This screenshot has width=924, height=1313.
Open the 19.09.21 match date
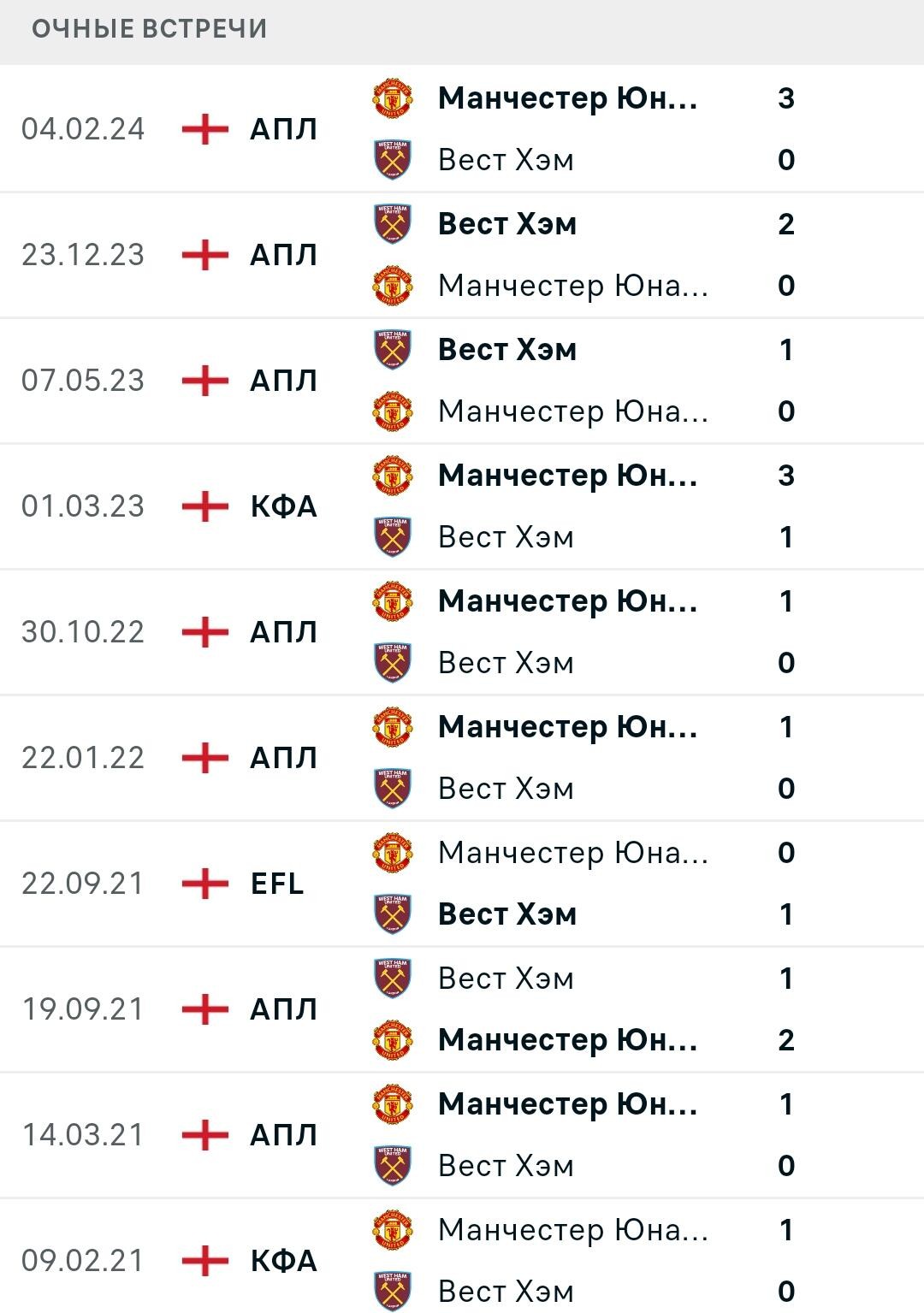pos(83,1008)
